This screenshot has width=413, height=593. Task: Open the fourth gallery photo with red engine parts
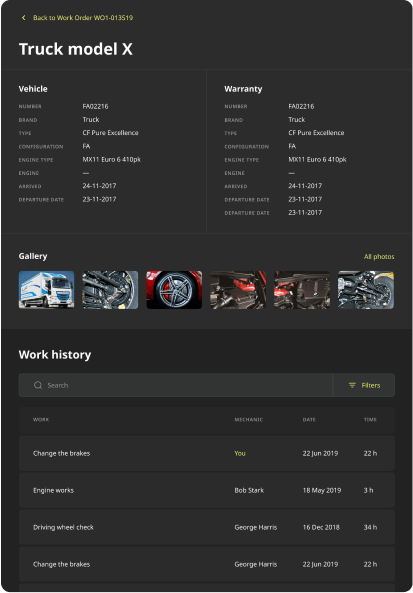coord(238,290)
